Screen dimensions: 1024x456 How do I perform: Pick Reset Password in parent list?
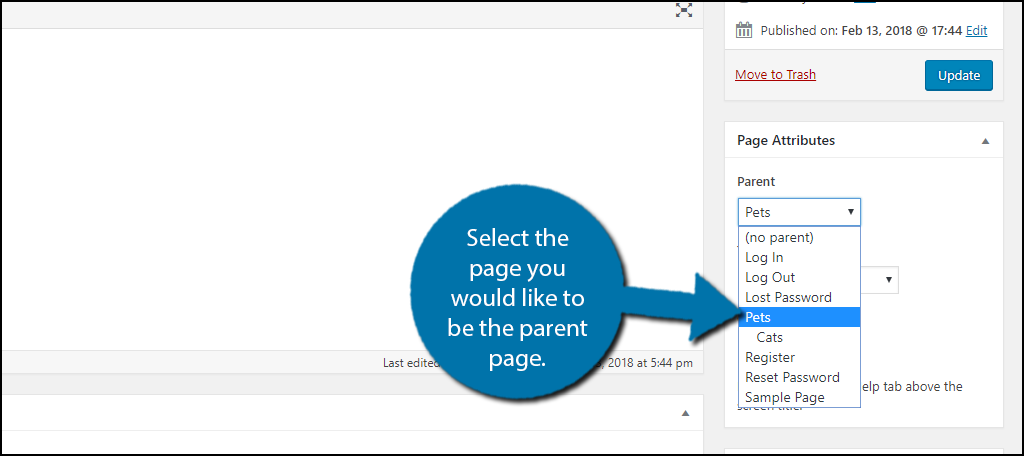point(799,377)
